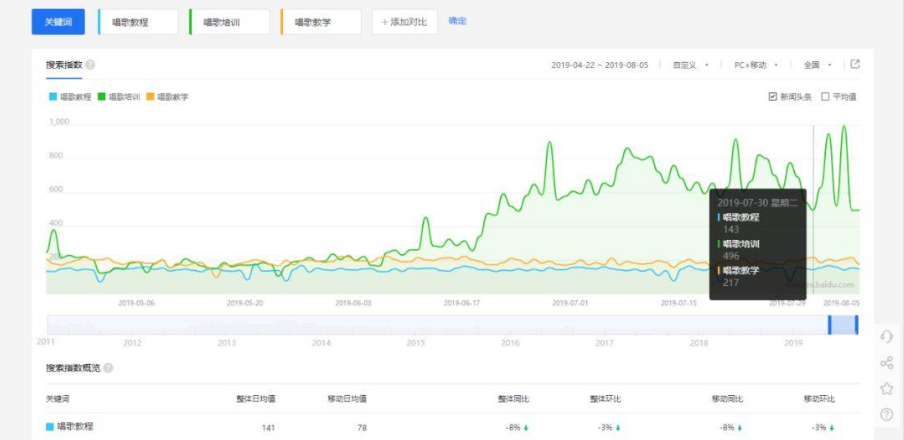Toggle the blue 唱歌教程 legend item
The height and width of the screenshot is (440, 904).
pos(53,97)
